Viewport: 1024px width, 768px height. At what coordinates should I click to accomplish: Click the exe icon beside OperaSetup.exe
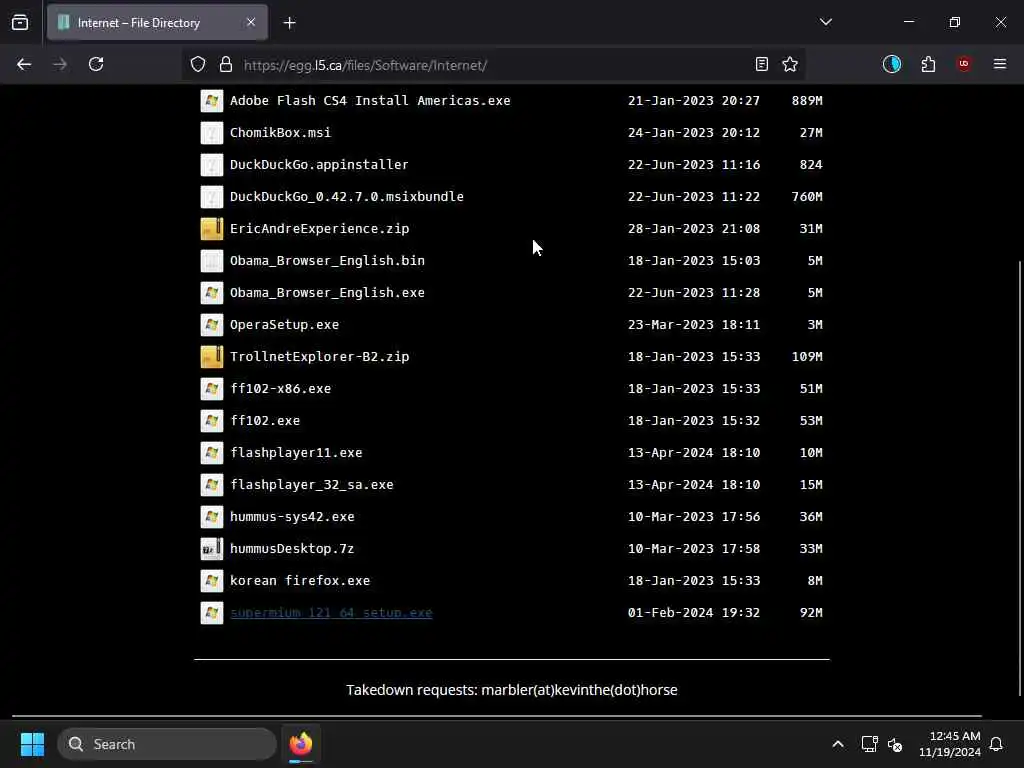[212, 325]
